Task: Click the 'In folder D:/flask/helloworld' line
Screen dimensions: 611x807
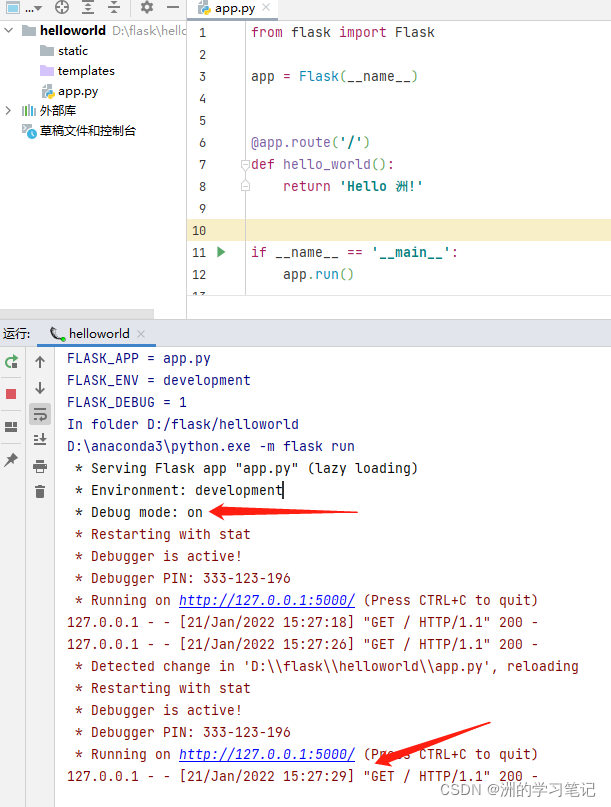Action: pyautogui.click(x=183, y=424)
